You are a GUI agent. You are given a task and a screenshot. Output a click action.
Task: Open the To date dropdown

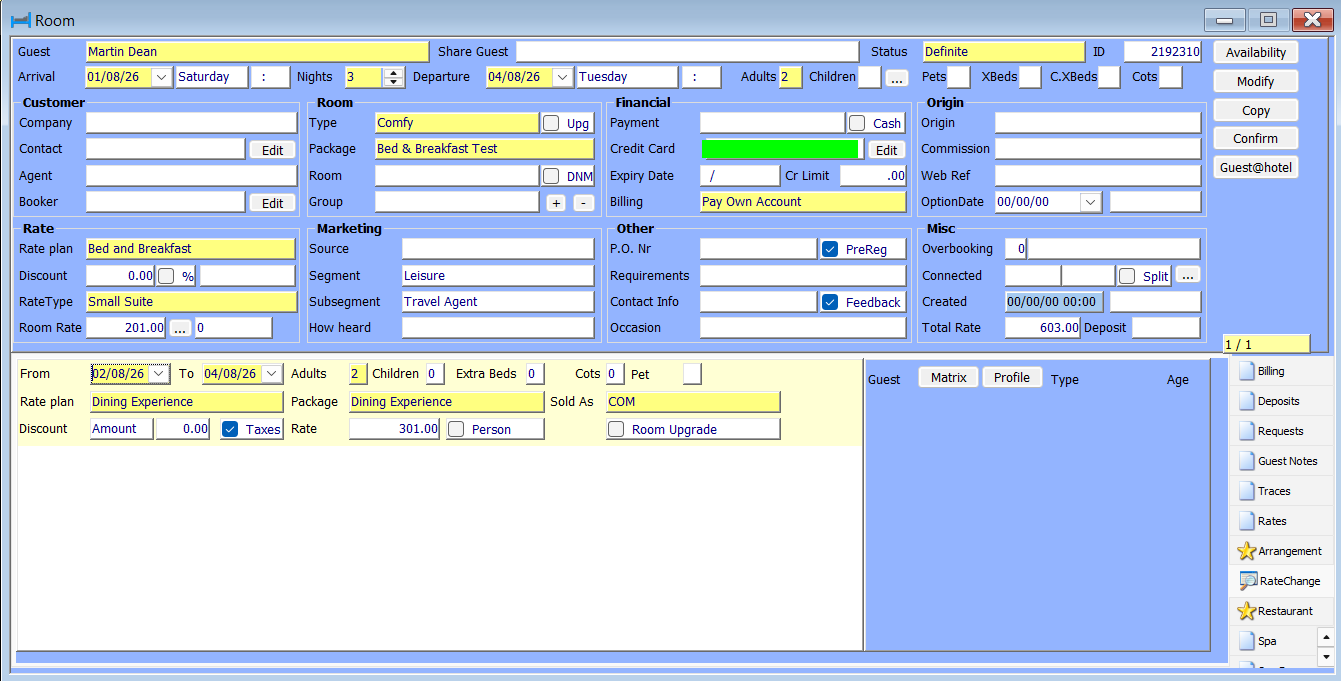pos(272,374)
